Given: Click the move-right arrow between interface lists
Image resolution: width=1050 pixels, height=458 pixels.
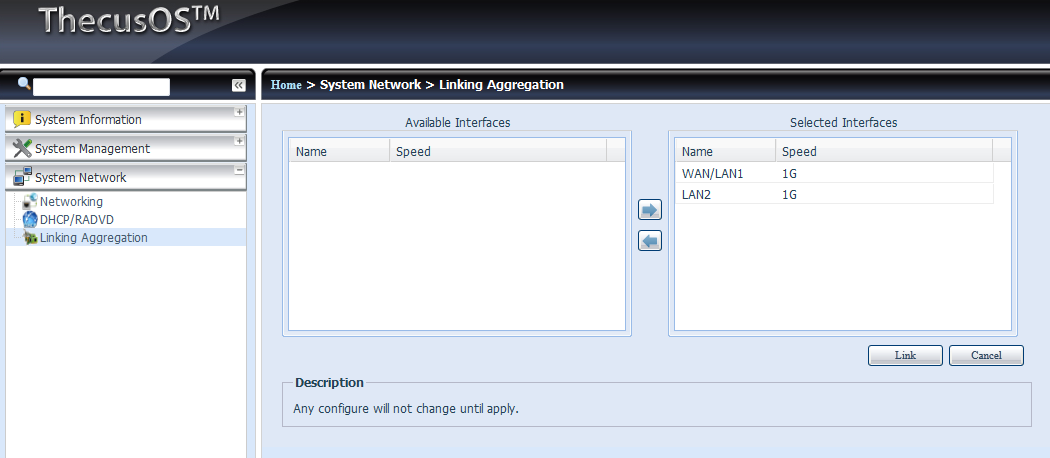Looking at the screenshot, I should [650, 210].
